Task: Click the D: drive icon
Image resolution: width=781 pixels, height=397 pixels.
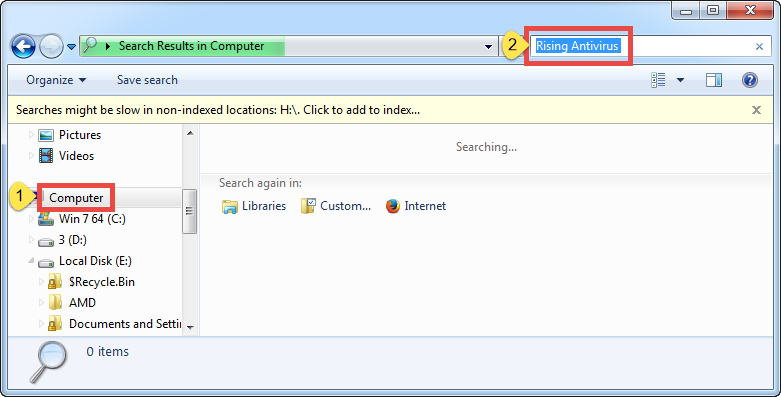Action: click(x=46, y=241)
